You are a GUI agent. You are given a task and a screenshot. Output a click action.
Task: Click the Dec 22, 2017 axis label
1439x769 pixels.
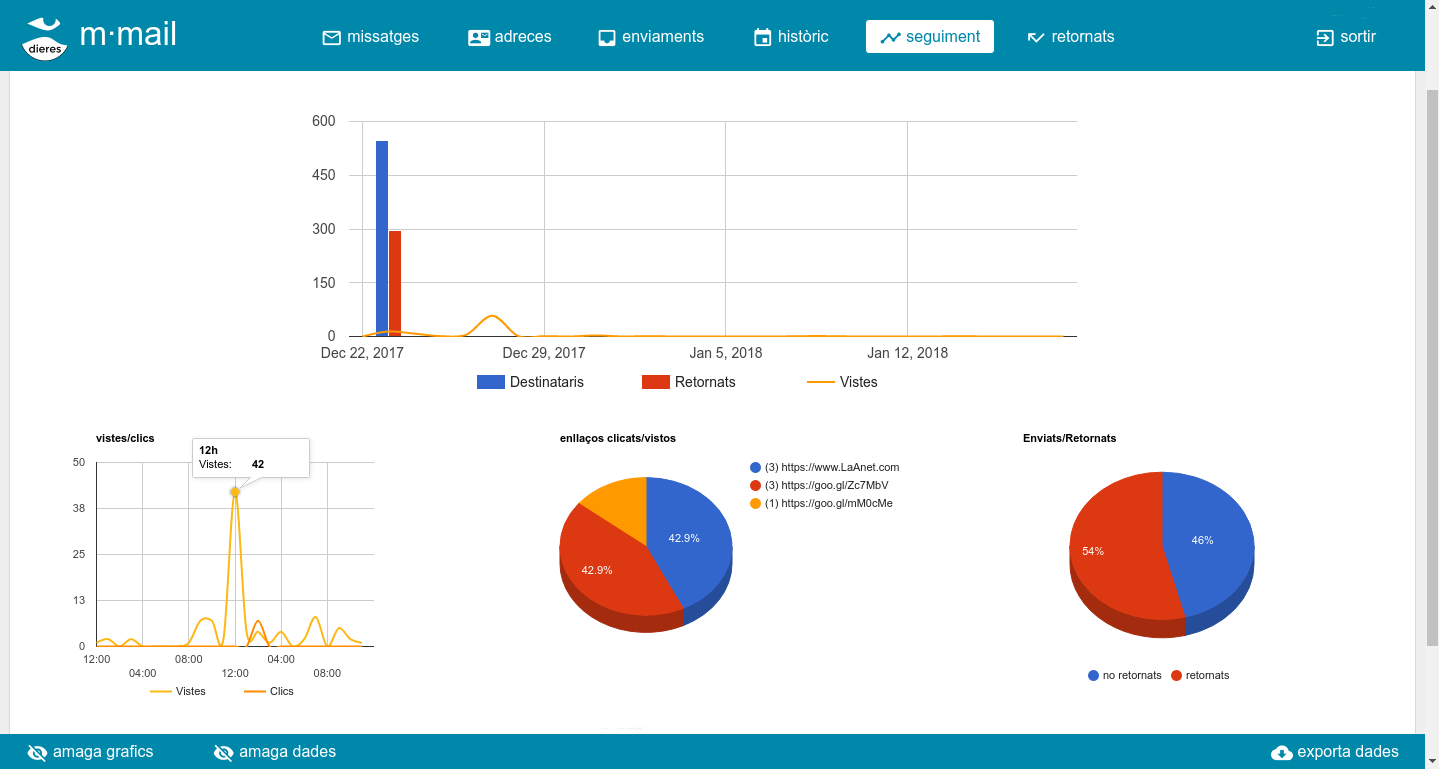pos(362,353)
